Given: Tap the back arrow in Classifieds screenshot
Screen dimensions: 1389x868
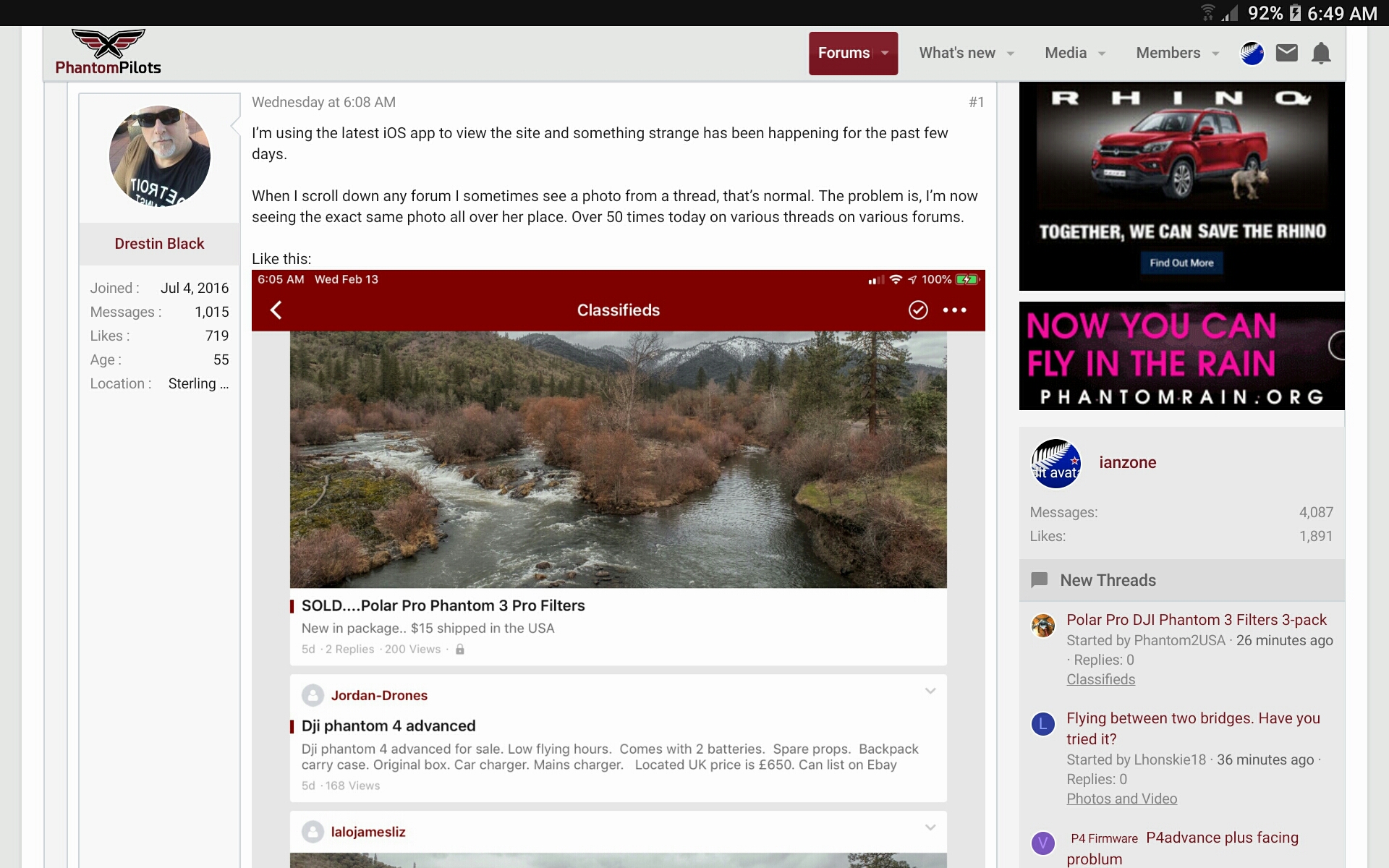Looking at the screenshot, I should coord(276,310).
